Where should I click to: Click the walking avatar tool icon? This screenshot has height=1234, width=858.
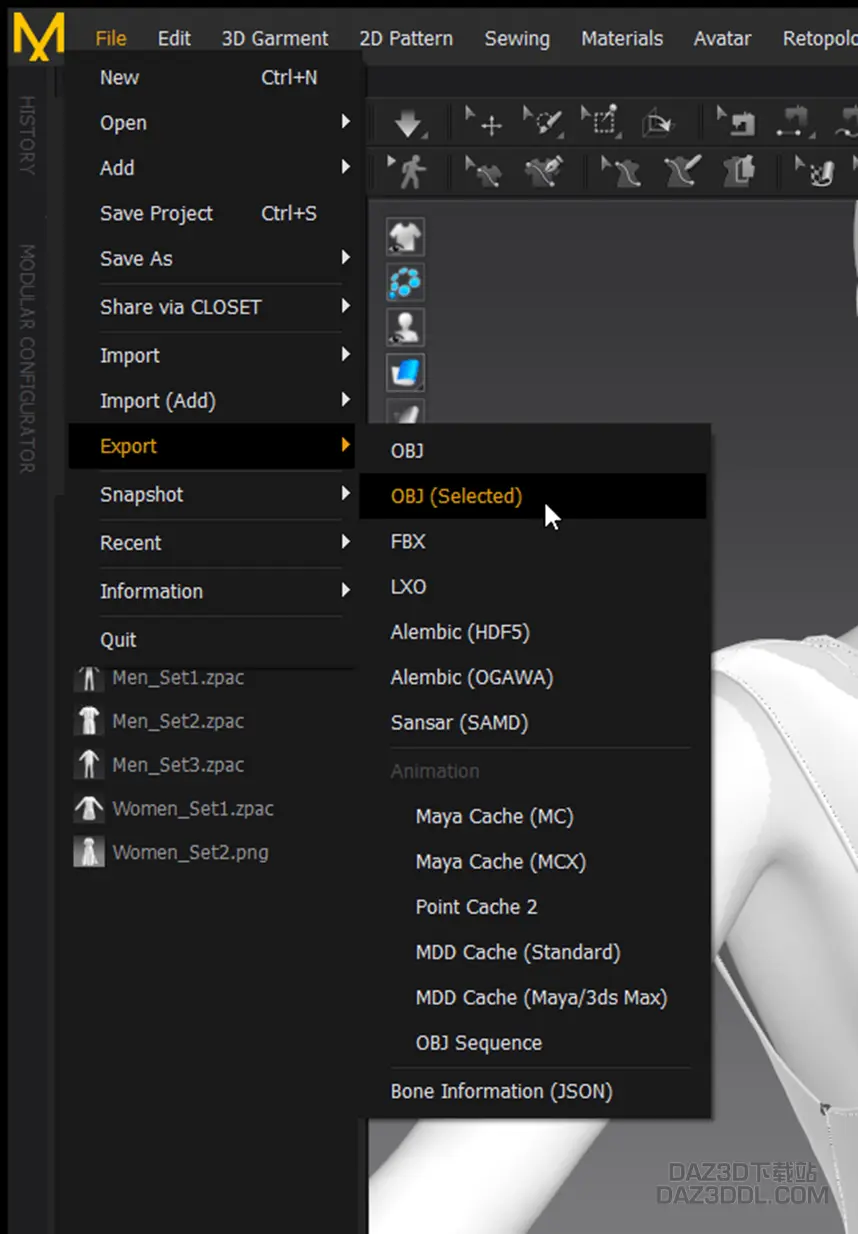[x=407, y=172]
